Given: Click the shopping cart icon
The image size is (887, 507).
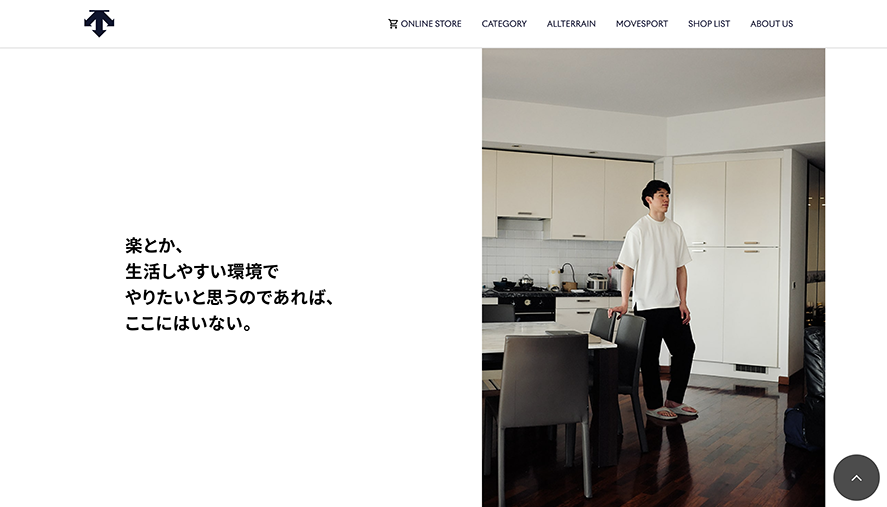Looking at the screenshot, I should (393, 24).
